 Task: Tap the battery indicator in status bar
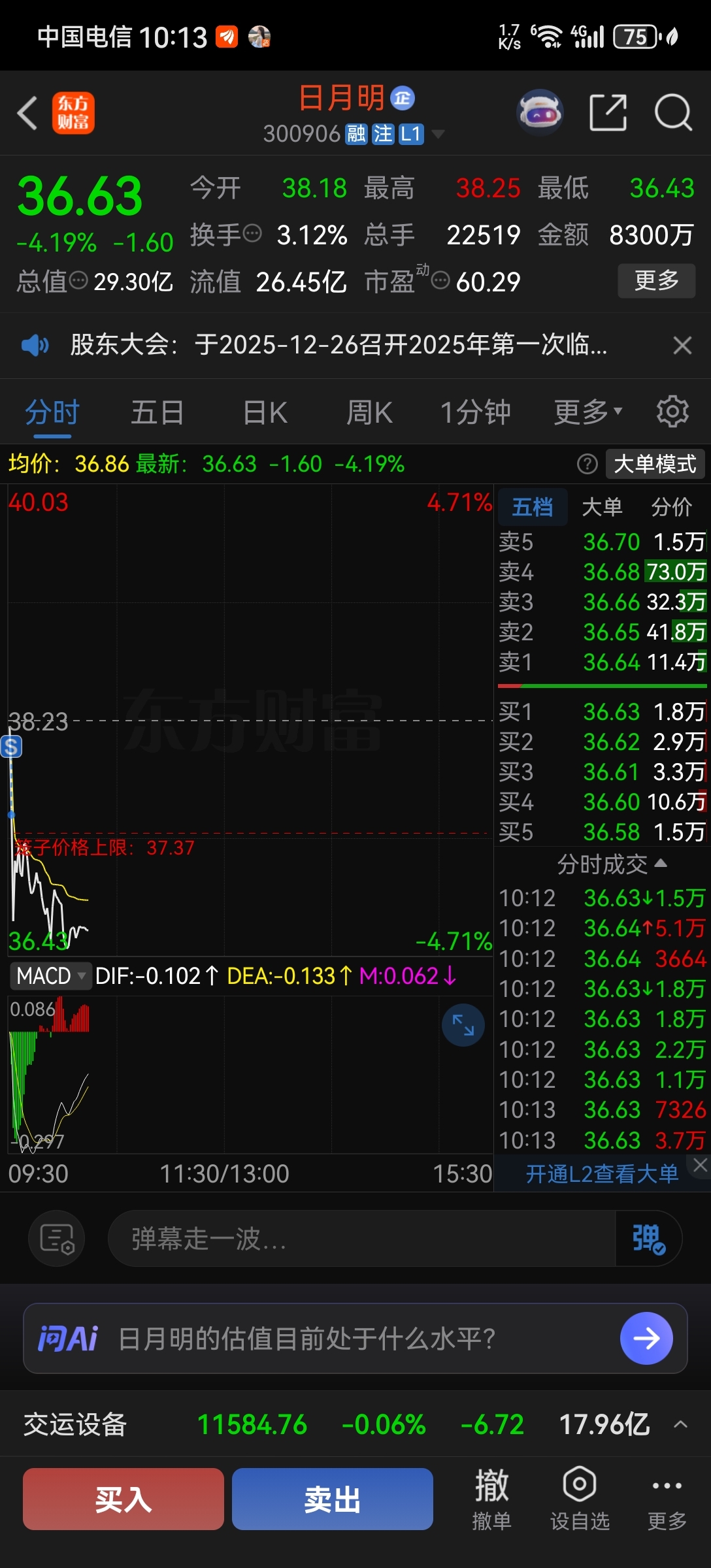(637, 37)
